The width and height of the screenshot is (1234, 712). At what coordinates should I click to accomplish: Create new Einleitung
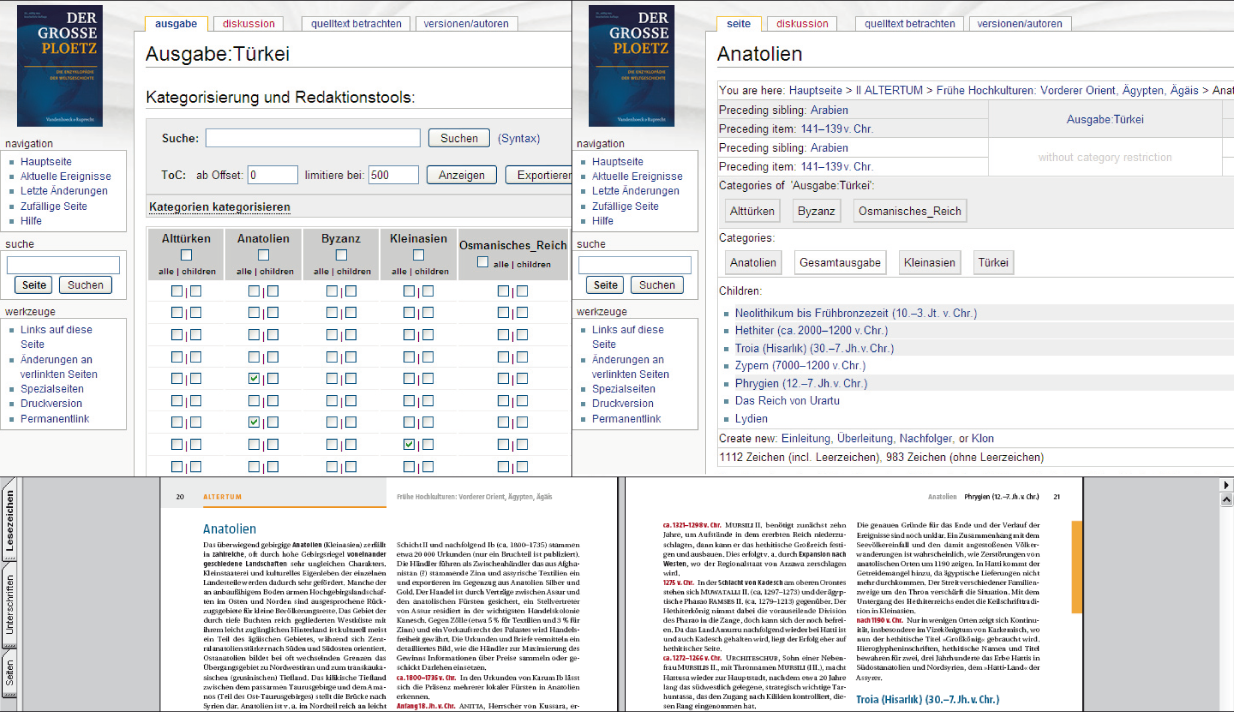806,439
